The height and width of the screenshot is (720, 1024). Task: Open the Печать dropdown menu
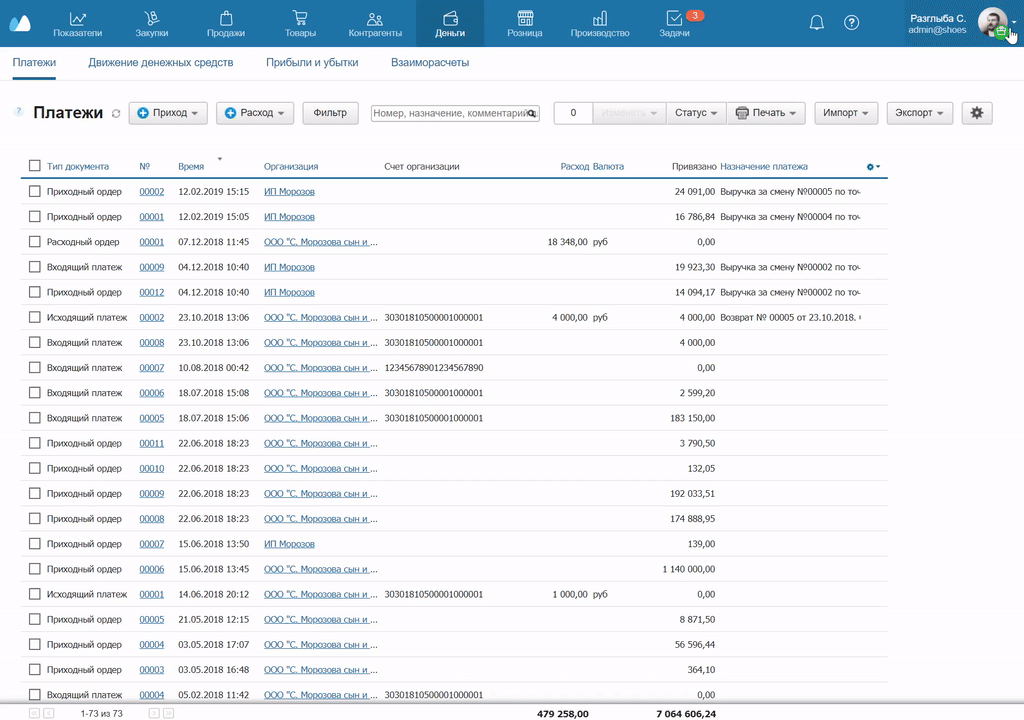(766, 113)
